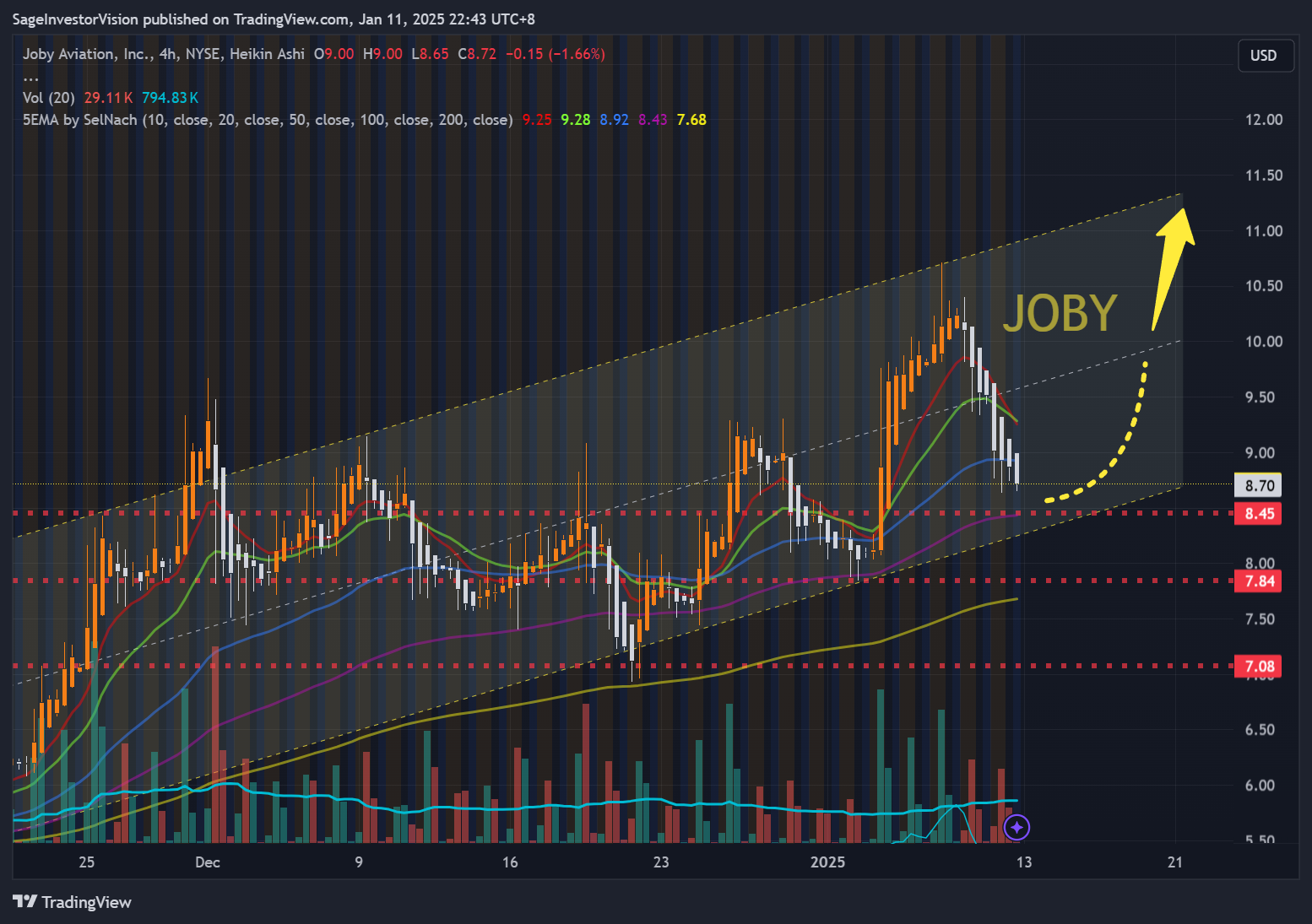Click the purple sparkle event icon
Viewport: 1312px width, 924px height.
click(x=1017, y=828)
